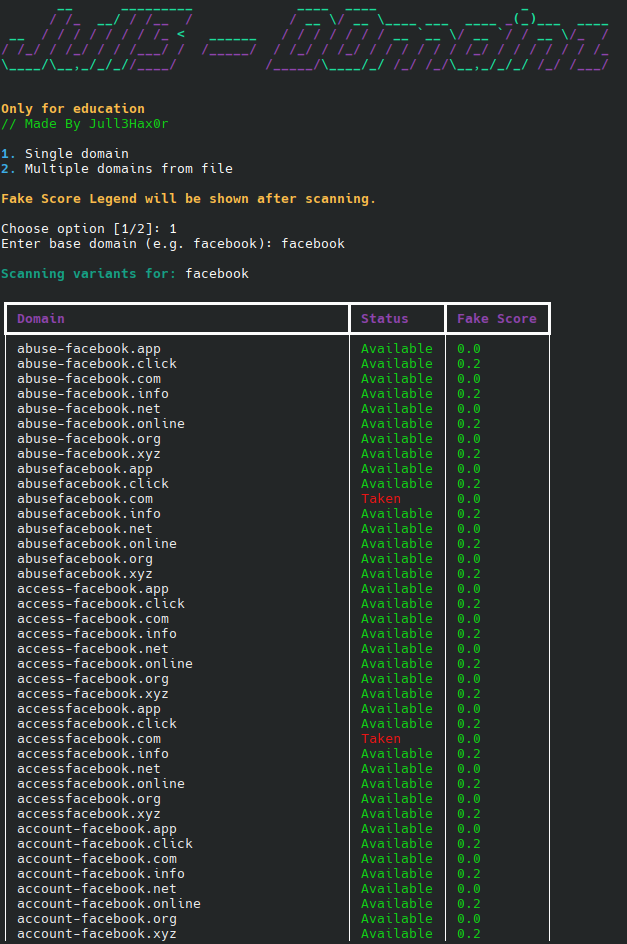Select account-facebook.click domain
The height and width of the screenshot is (944, 627).
[x=105, y=844]
